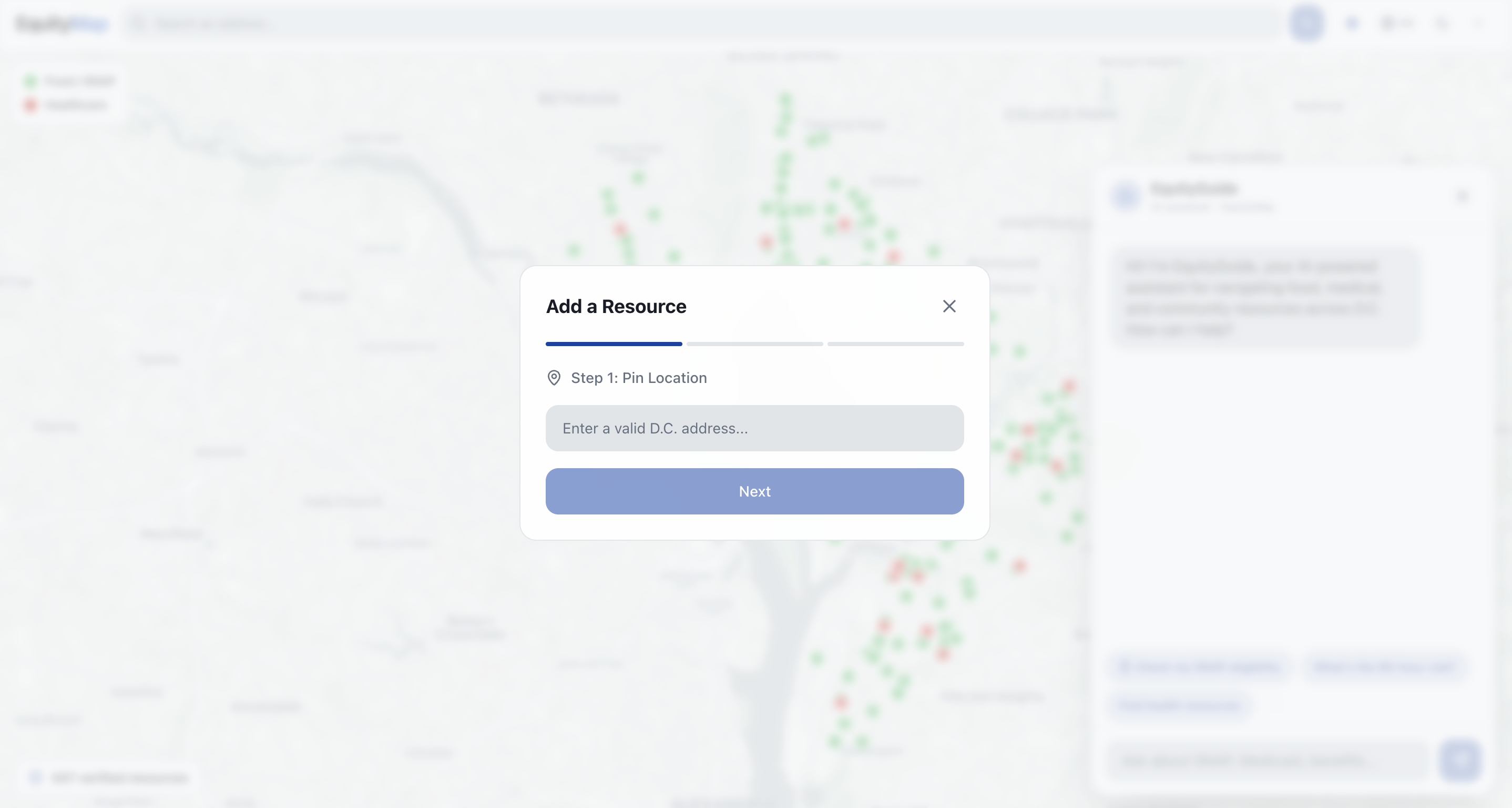
Task: Click the Step 1: Pin Location label
Action: pyautogui.click(x=638, y=378)
